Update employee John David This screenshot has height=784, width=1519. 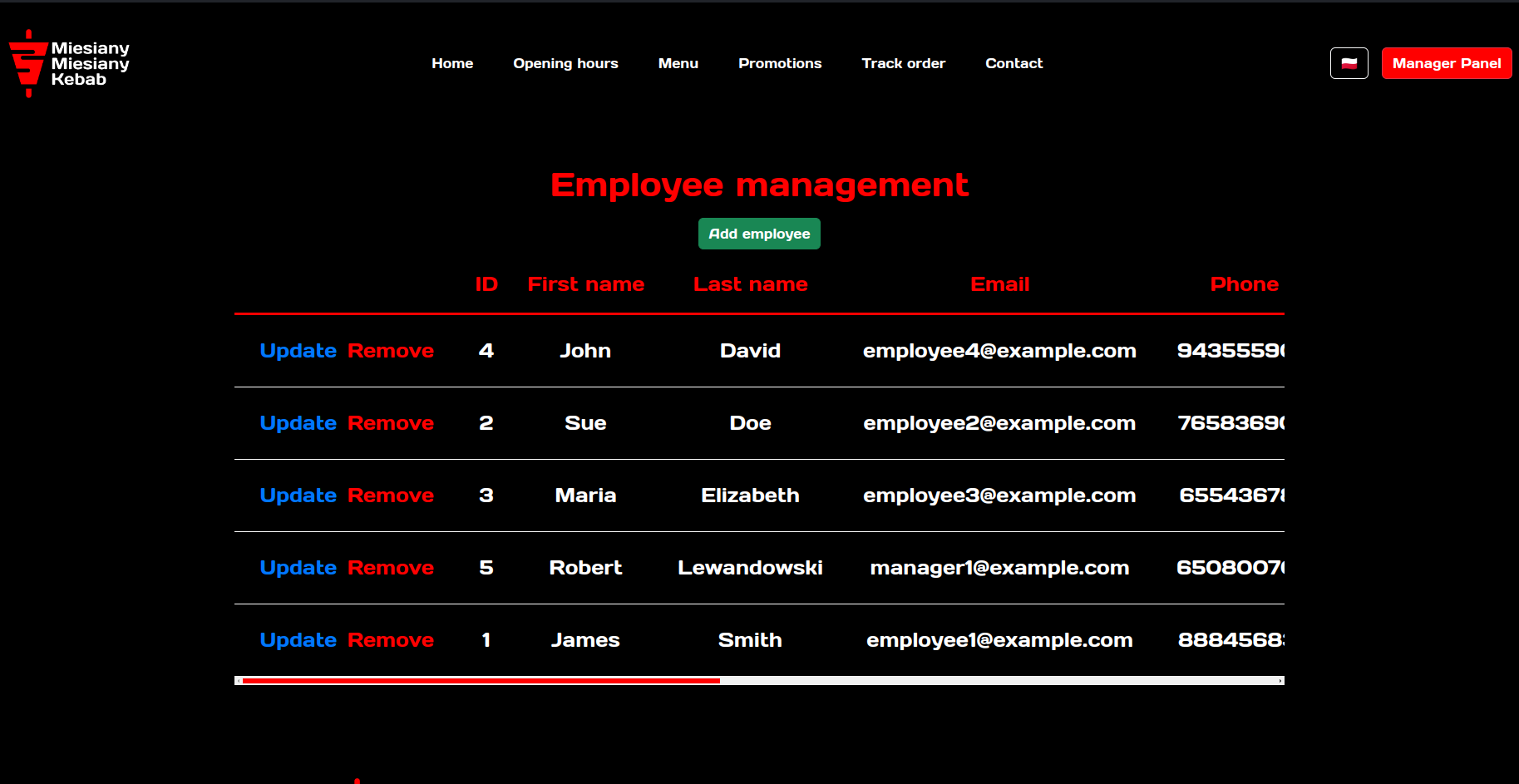click(298, 351)
